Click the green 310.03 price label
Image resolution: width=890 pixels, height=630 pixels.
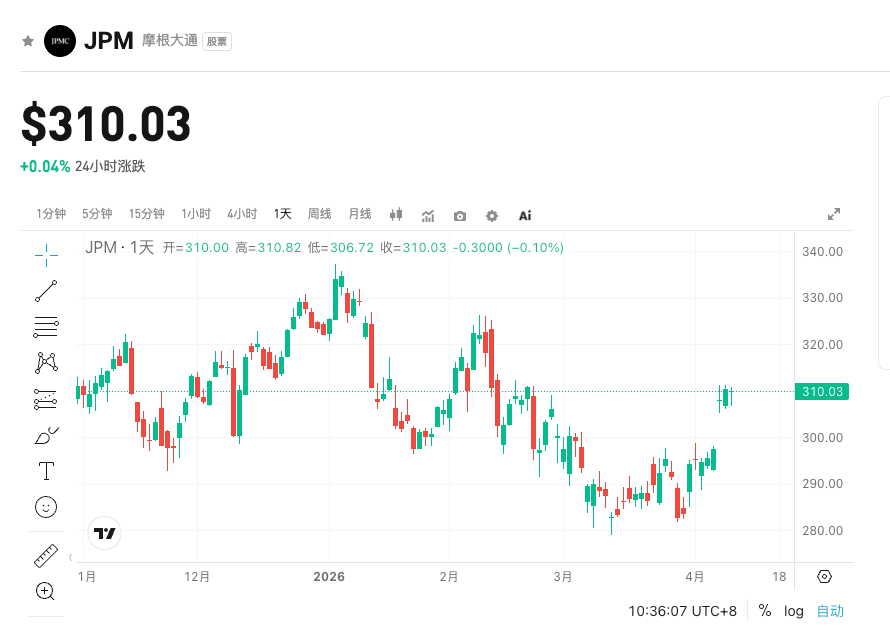(x=822, y=392)
